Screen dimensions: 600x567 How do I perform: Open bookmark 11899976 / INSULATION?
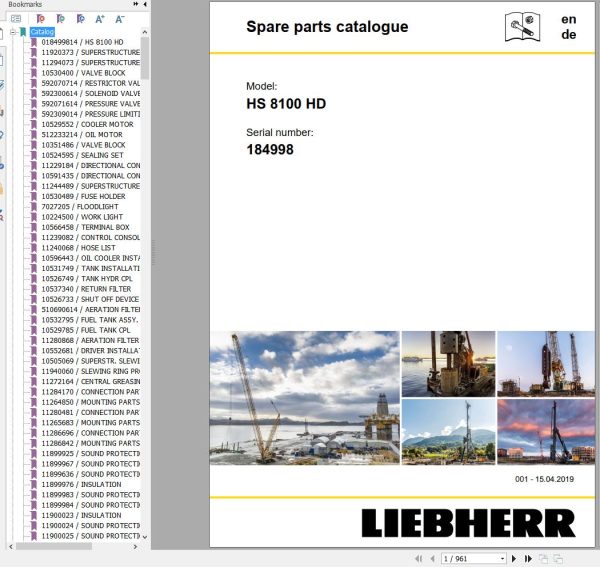[81, 485]
